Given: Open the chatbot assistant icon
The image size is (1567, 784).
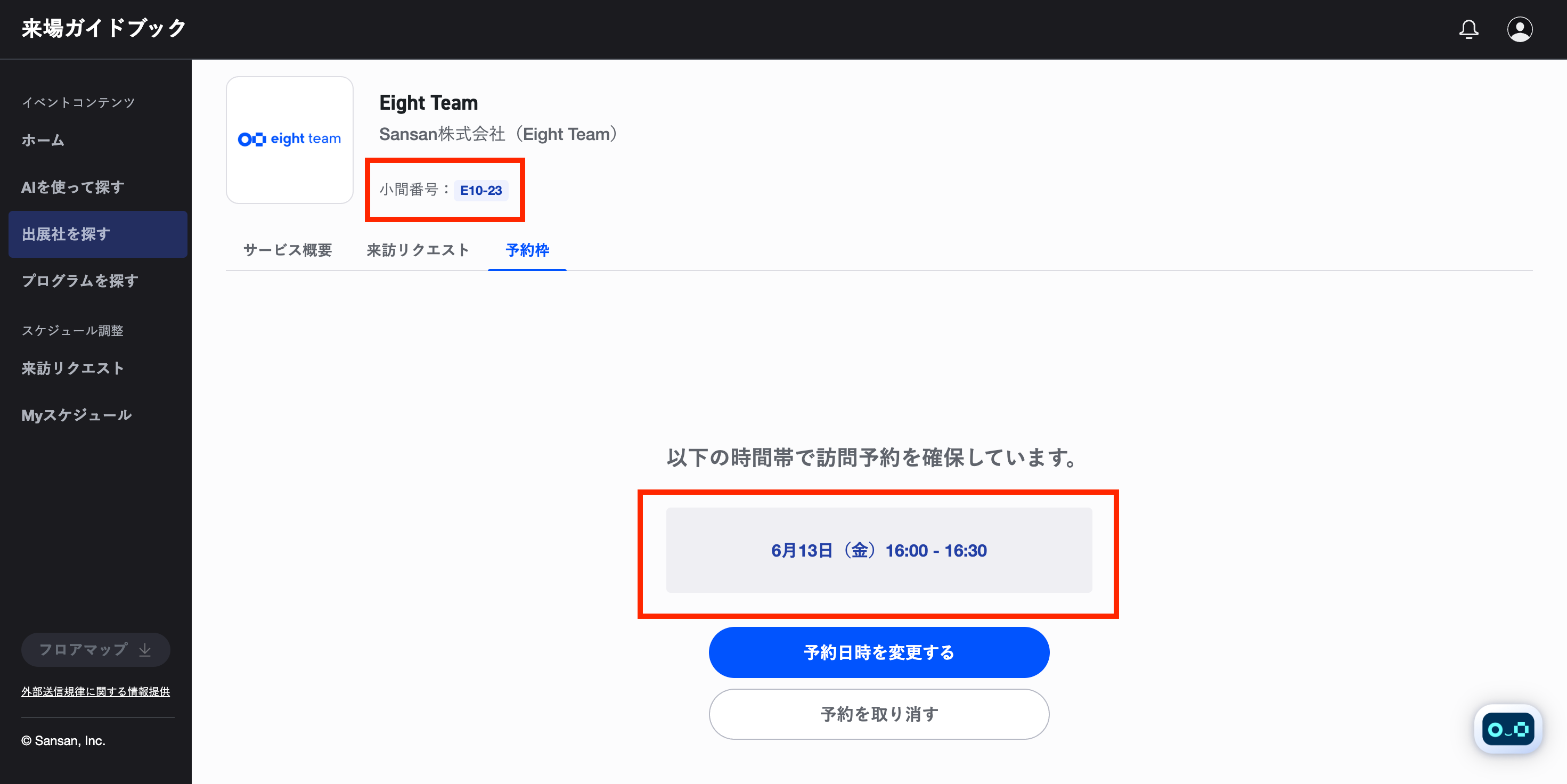Looking at the screenshot, I should click(1508, 729).
